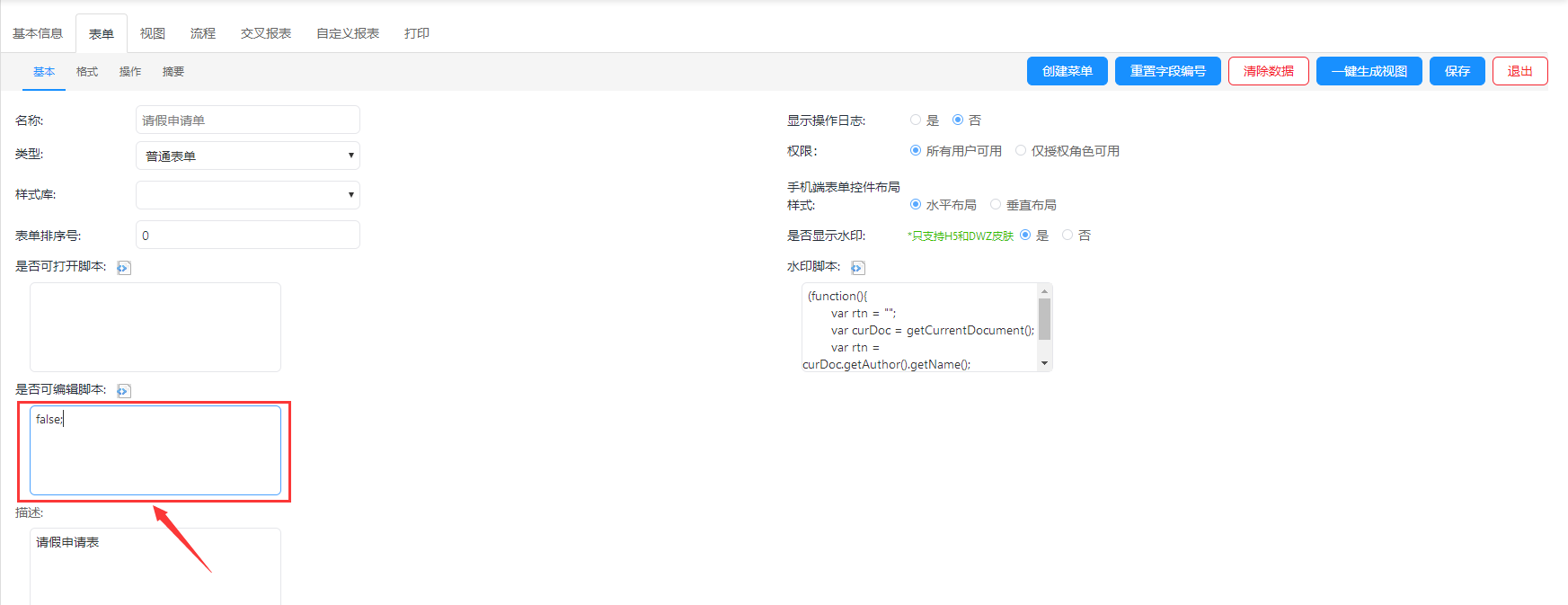The height and width of the screenshot is (605, 1568).
Task: Switch to the 交叉报表 tab
Action: (x=266, y=33)
